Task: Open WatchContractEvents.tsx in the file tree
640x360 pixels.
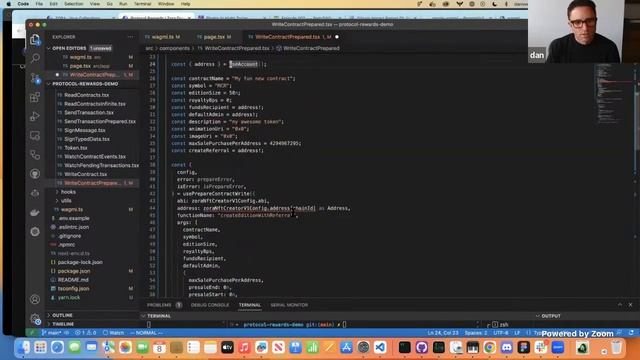Action: pyautogui.click(x=95, y=157)
